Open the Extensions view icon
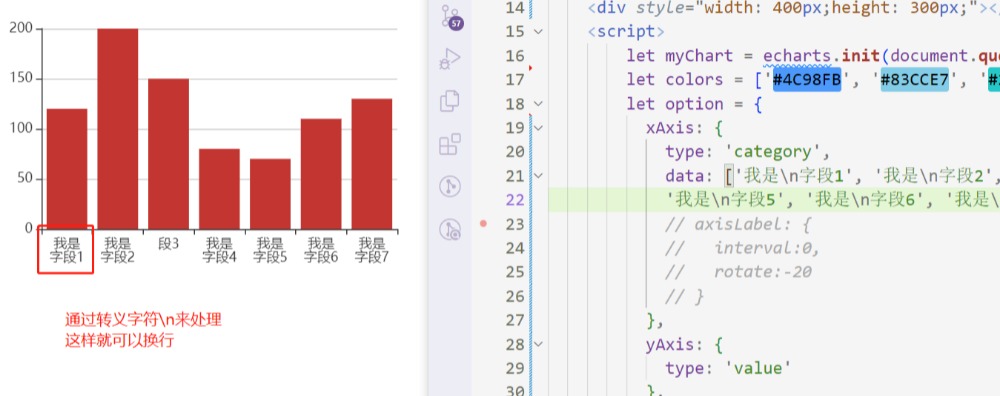This screenshot has height=396, width=1000. pos(450,144)
